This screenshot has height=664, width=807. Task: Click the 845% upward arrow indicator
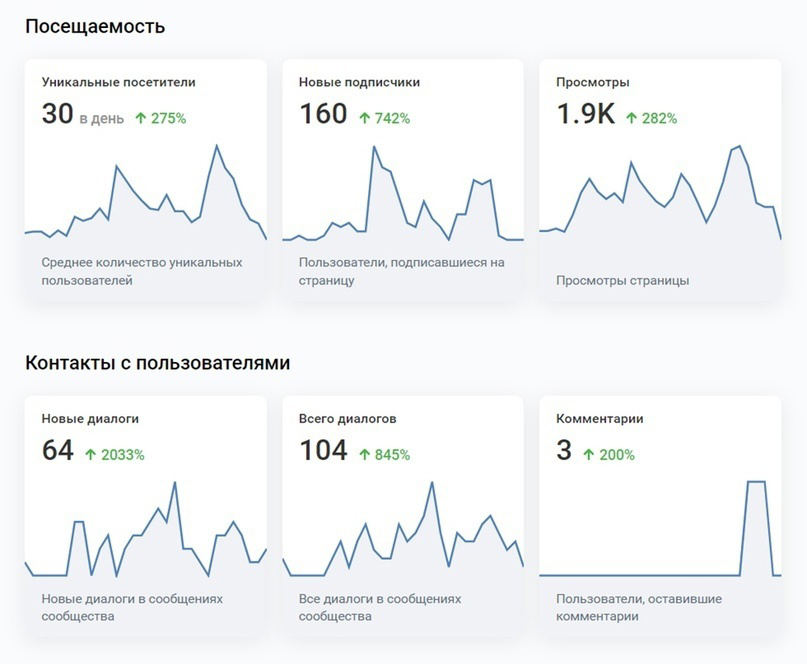click(364, 455)
